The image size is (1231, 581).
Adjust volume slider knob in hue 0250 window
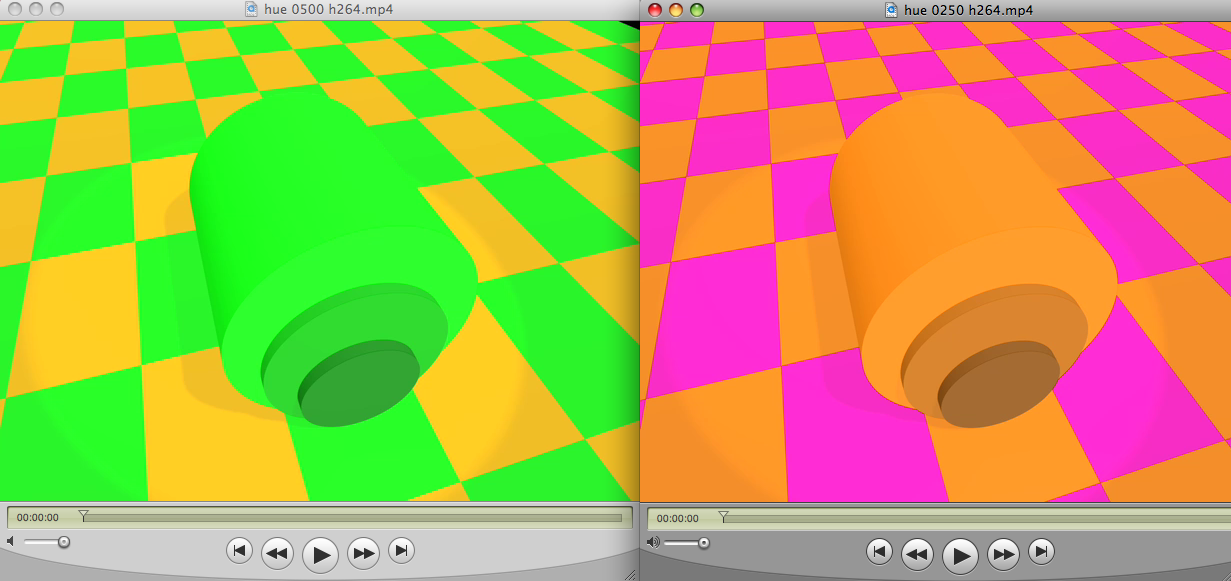click(704, 542)
